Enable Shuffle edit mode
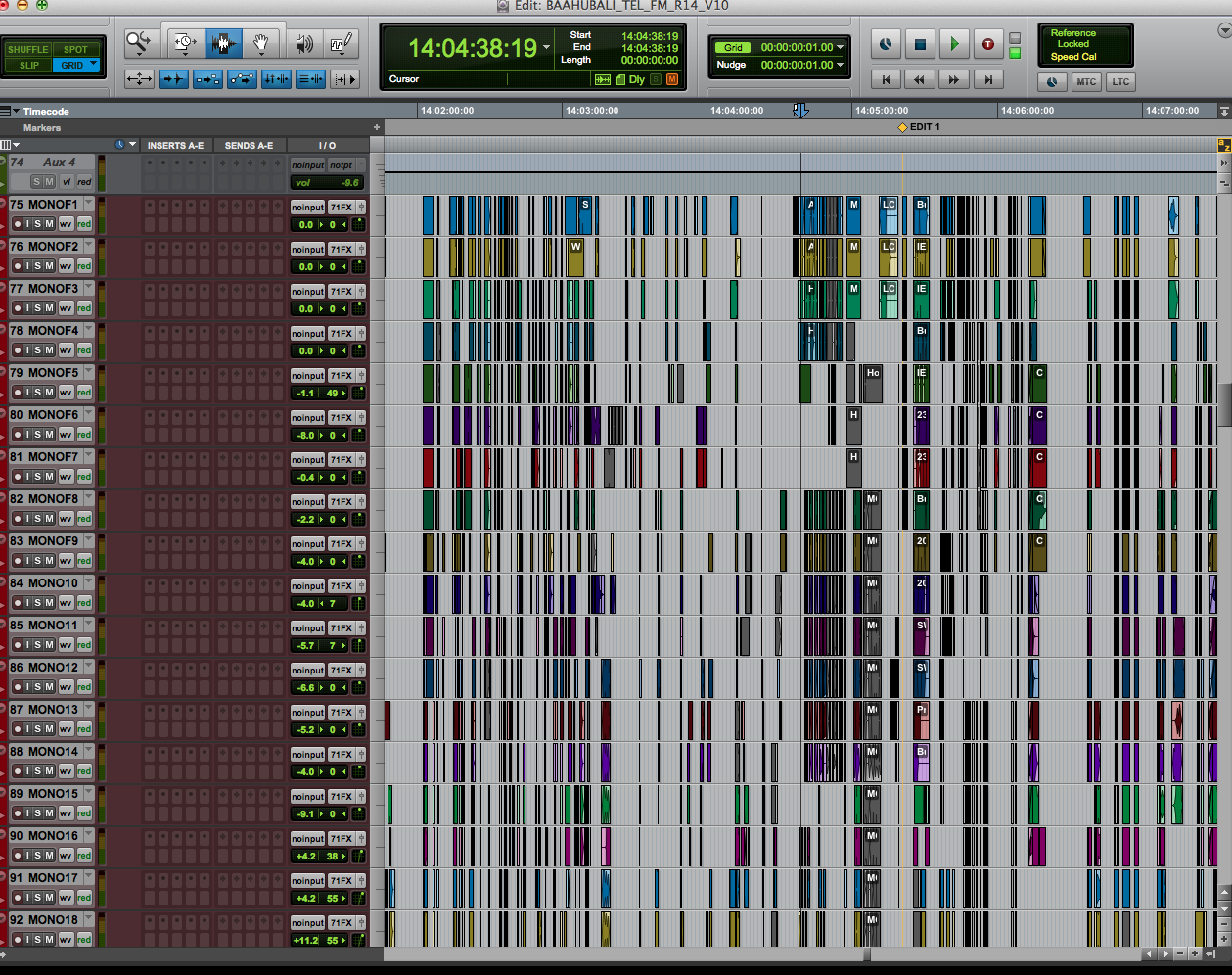The image size is (1232, 975). click(27, 49)
